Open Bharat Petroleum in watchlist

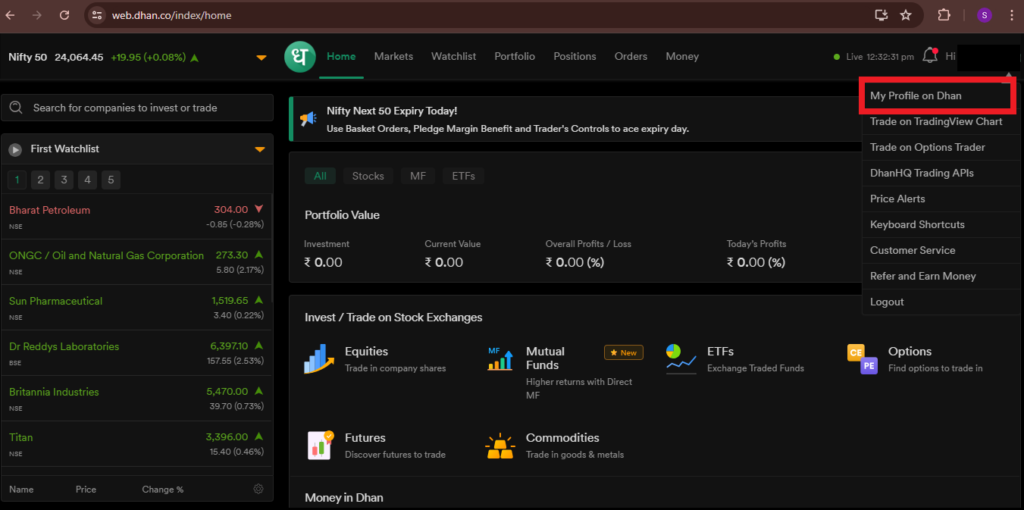point(136,216)
